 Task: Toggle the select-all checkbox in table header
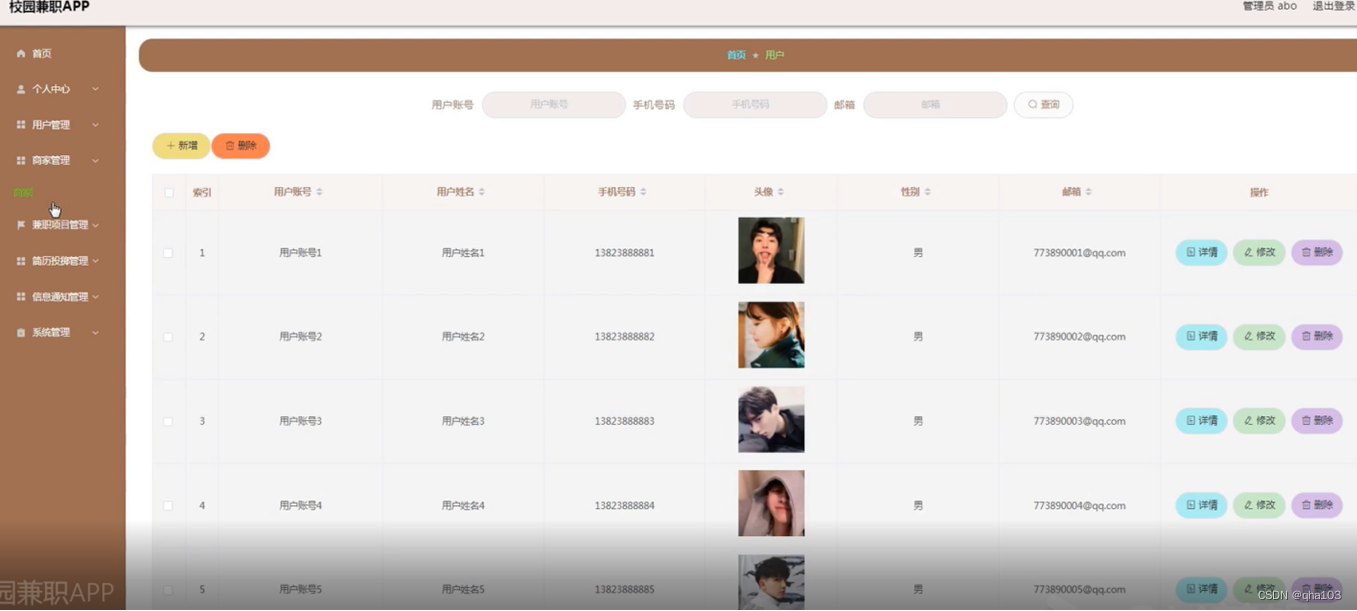[x=168, y=192]
